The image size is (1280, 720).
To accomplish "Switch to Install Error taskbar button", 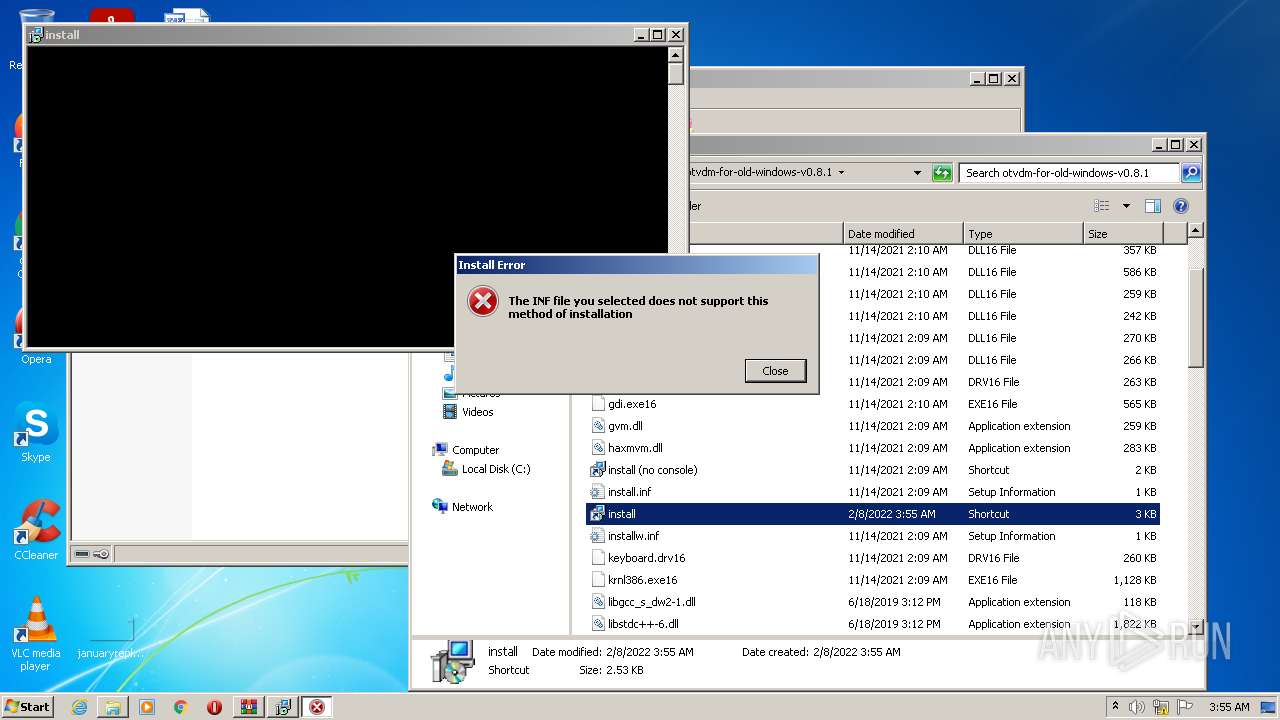I will coord(317,707).
